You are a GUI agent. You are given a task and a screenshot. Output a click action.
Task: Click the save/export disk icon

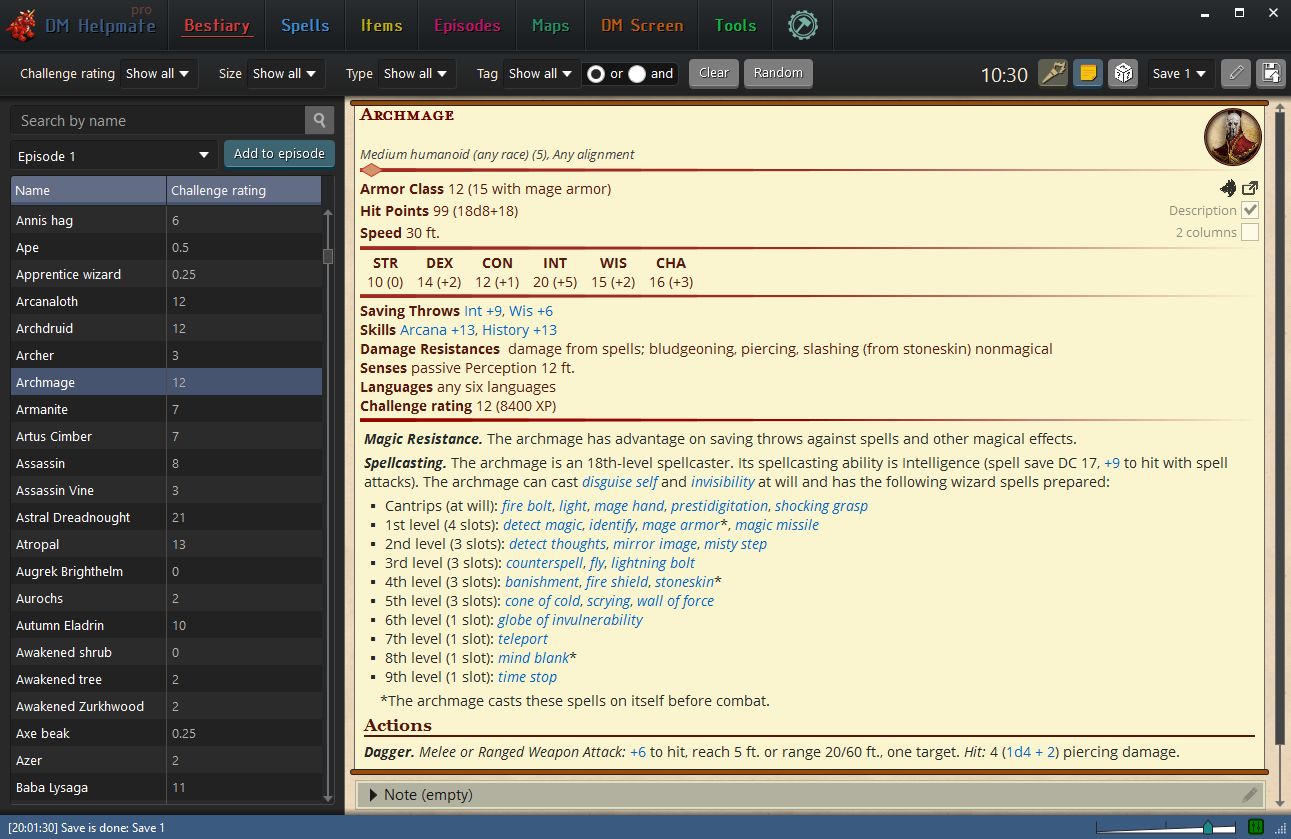click(1270, 73)
